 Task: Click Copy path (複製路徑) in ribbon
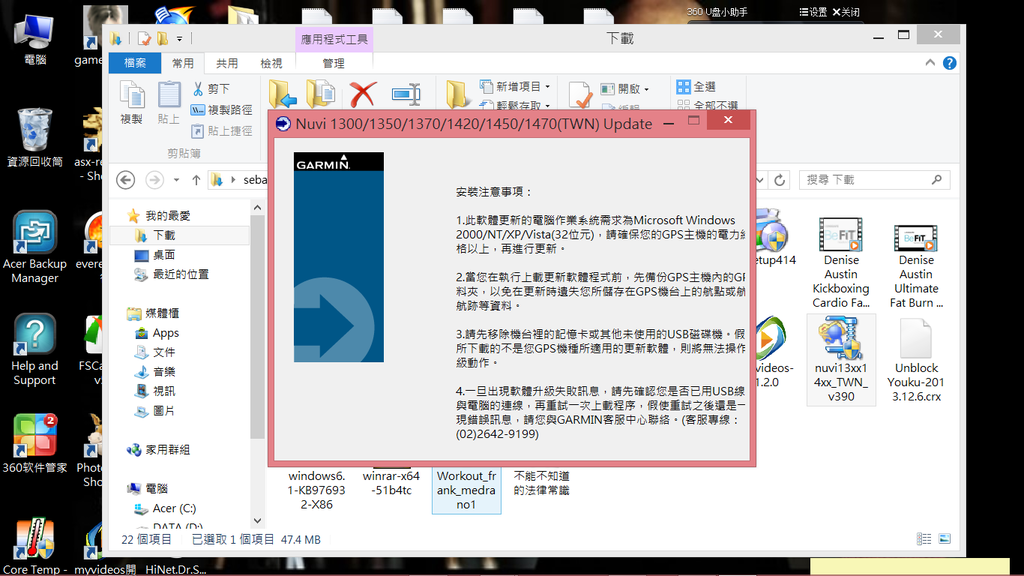[x=221, y=110]
